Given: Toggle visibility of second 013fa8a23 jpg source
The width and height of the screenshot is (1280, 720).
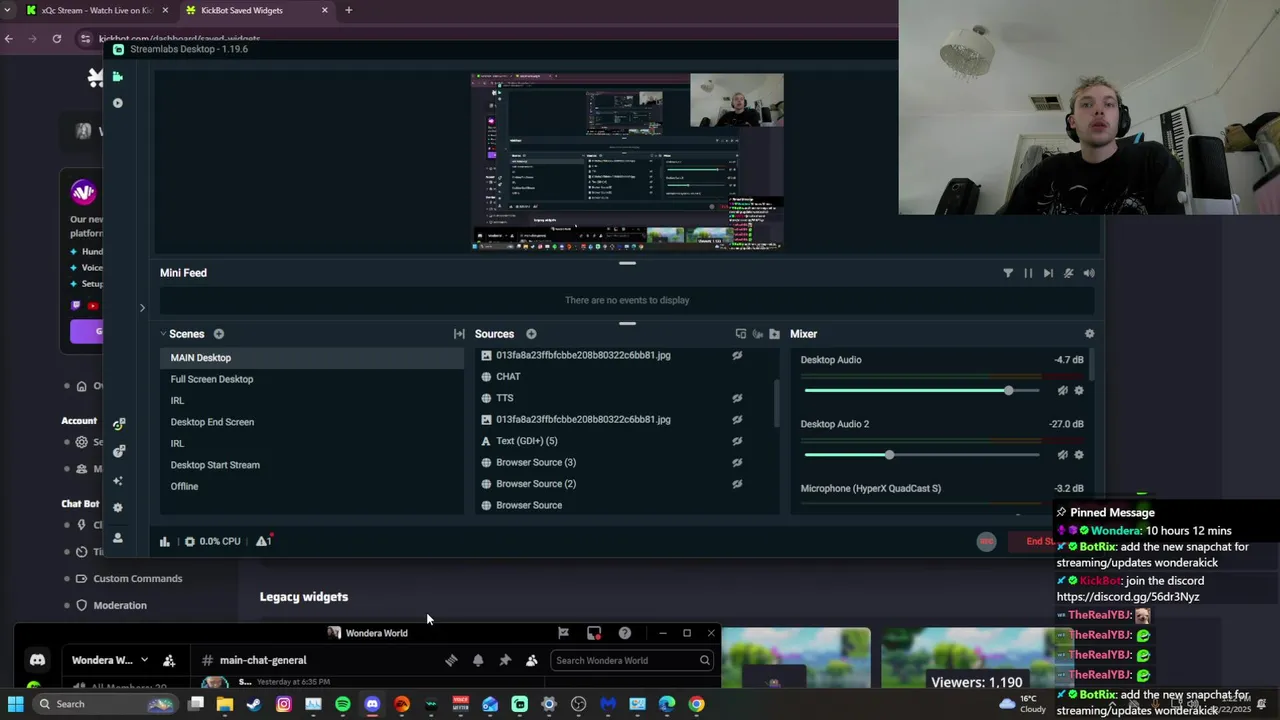Looking at the screenshot, I should click(737, 420).
